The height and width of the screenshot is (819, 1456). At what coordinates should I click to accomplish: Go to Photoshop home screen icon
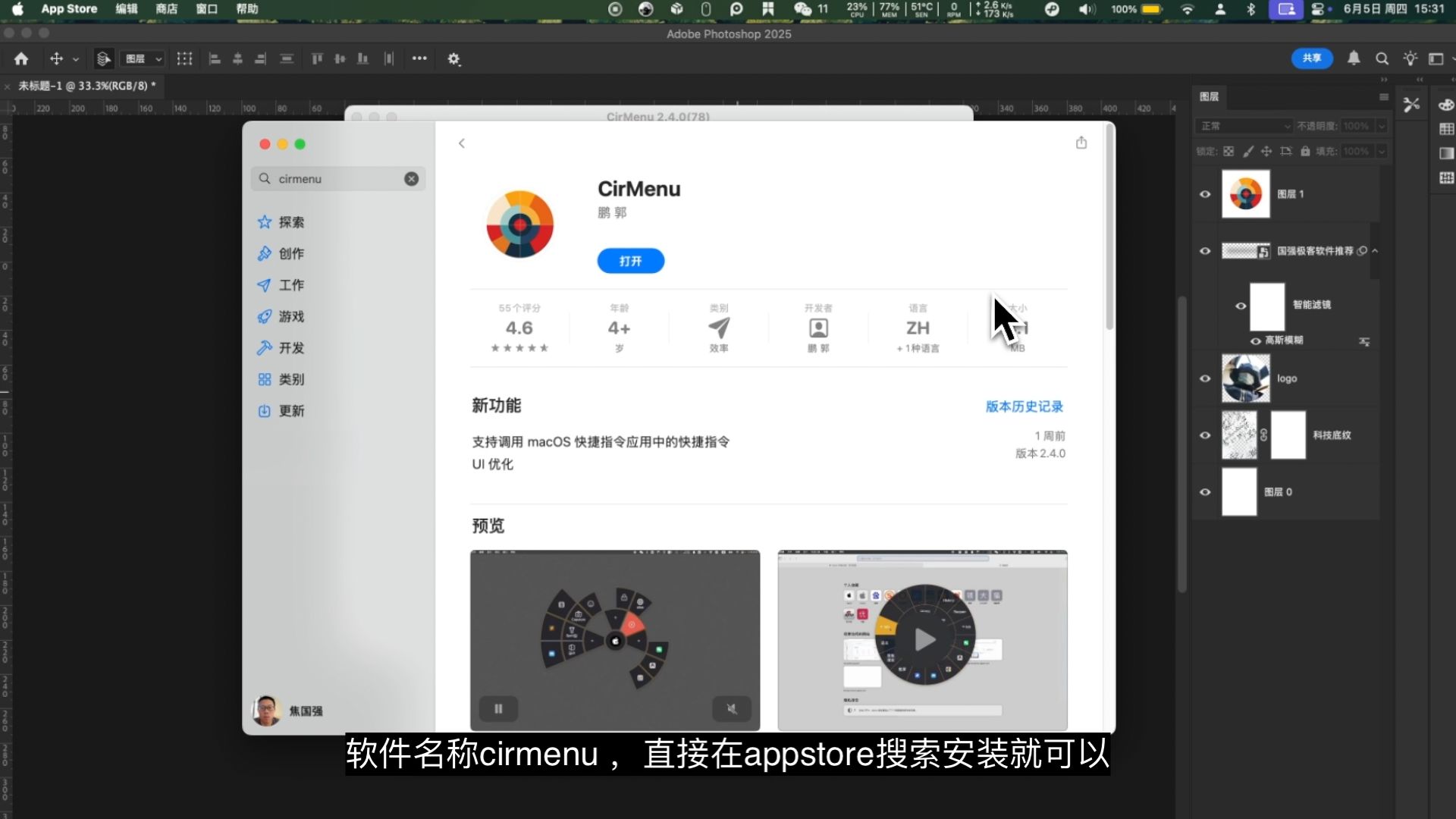click(21, 58)
